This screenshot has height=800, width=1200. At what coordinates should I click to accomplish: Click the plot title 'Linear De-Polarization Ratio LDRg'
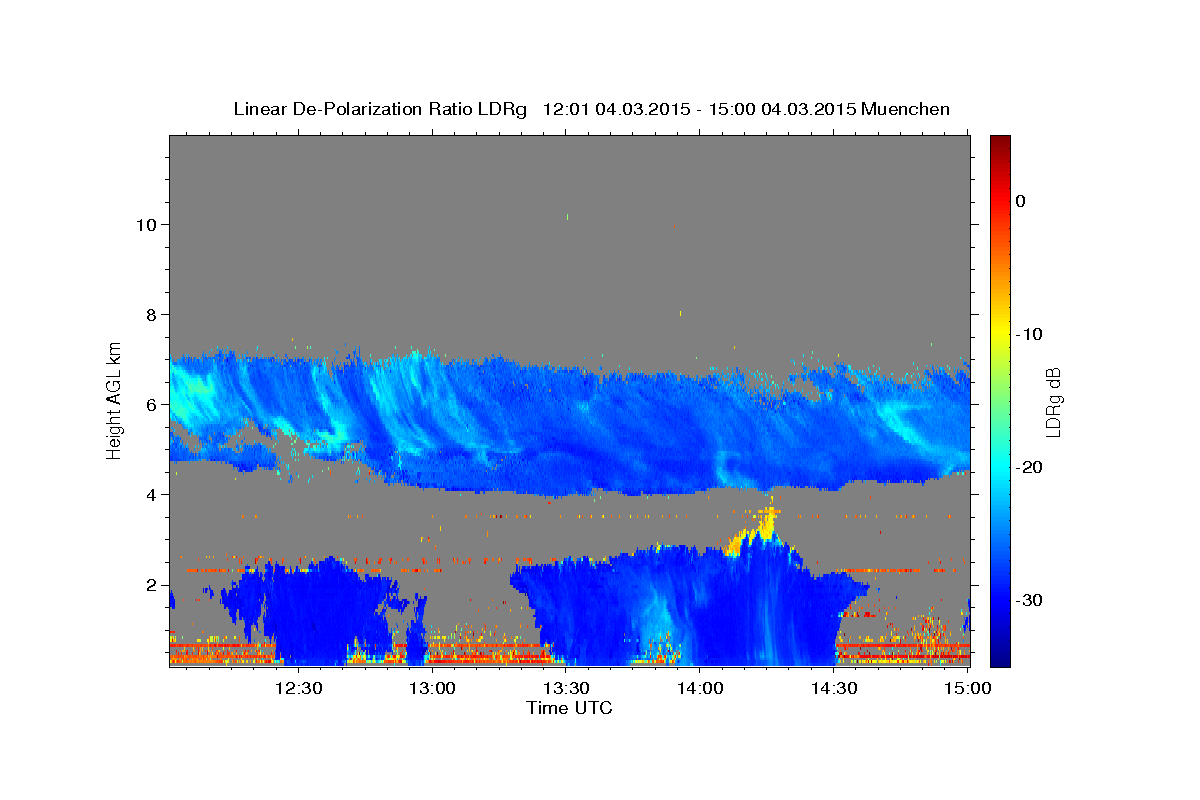click(380, 109)
